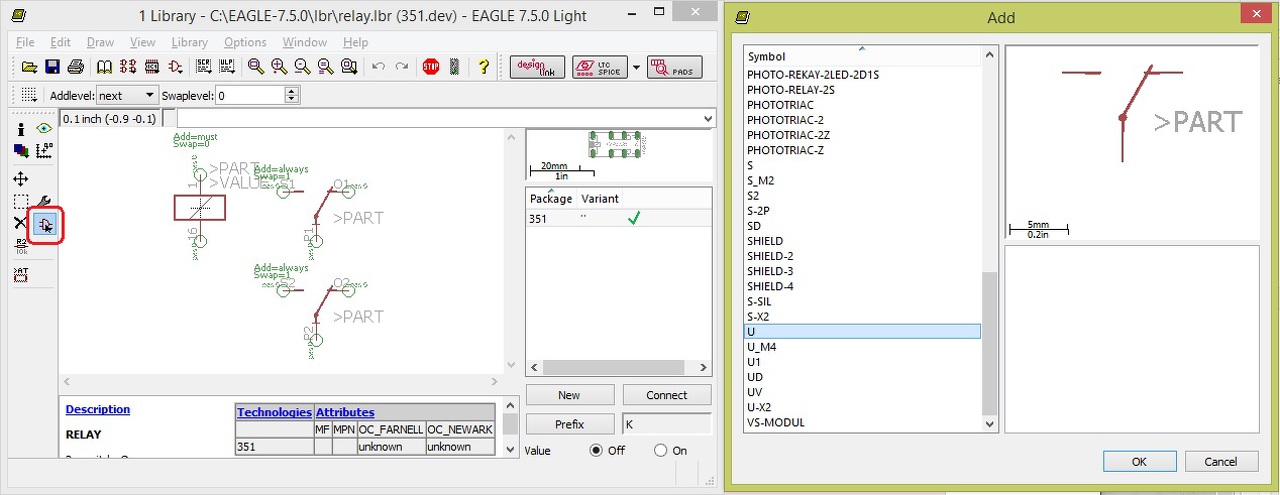Open a file with the folder icon
The width and height of the screenshot is (1280, 495).
pos(29,67)
